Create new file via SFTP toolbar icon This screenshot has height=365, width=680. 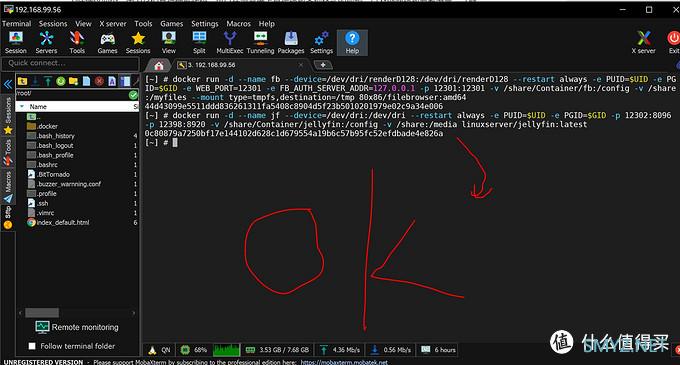coord(86,81)
